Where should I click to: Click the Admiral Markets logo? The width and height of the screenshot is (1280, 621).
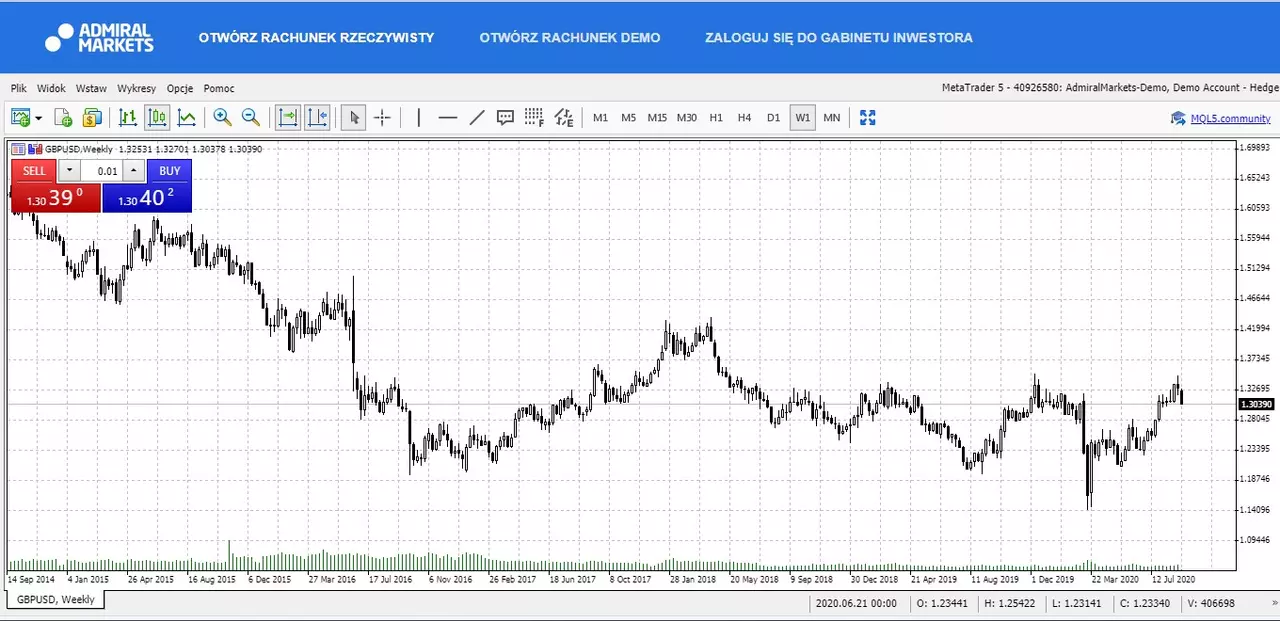point(99,38)
